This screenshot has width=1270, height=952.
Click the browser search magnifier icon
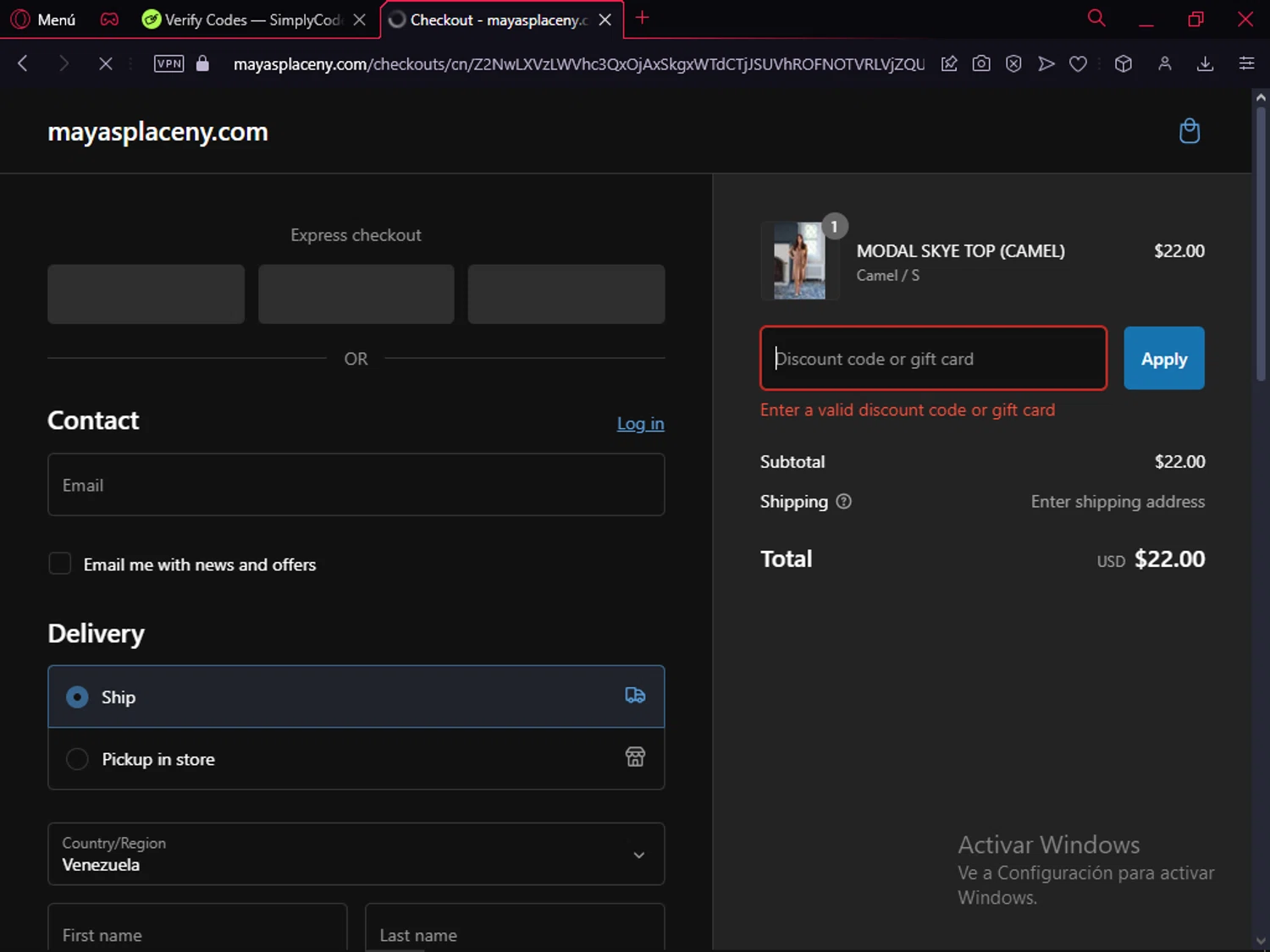(1096, 19)
